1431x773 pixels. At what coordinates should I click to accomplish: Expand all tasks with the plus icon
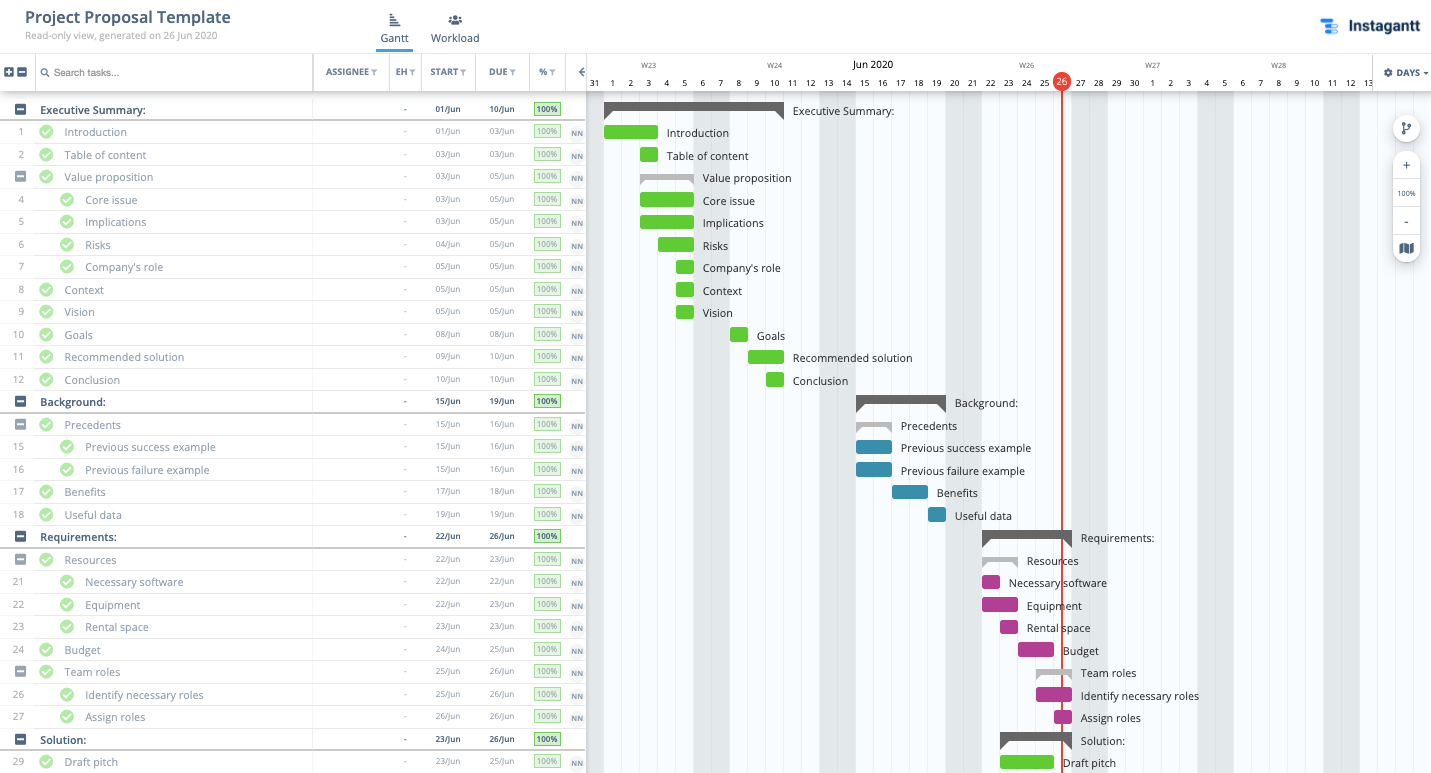point(10,72)
